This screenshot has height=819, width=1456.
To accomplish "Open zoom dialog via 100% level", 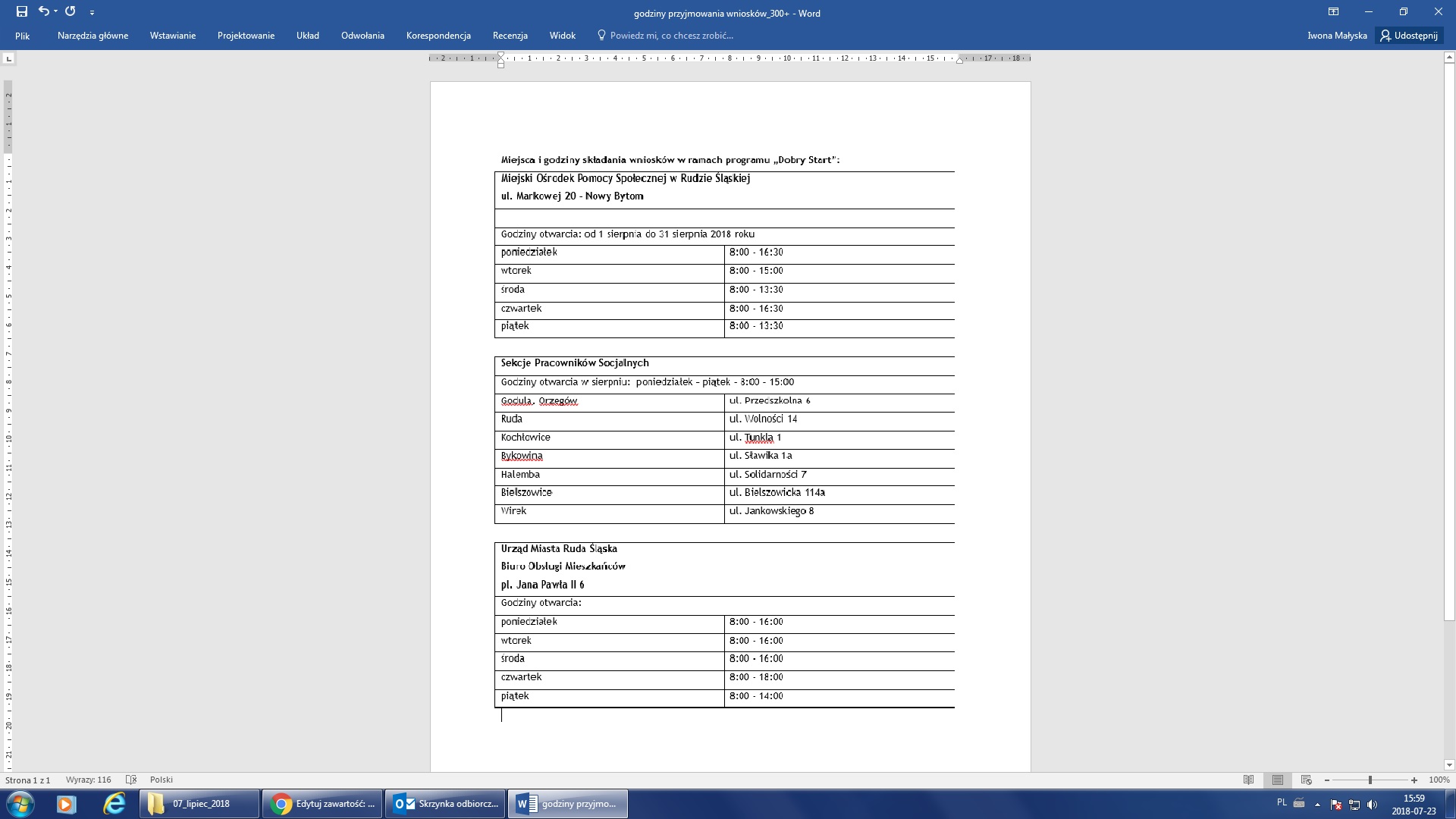I will click(x=1439, y=780).
